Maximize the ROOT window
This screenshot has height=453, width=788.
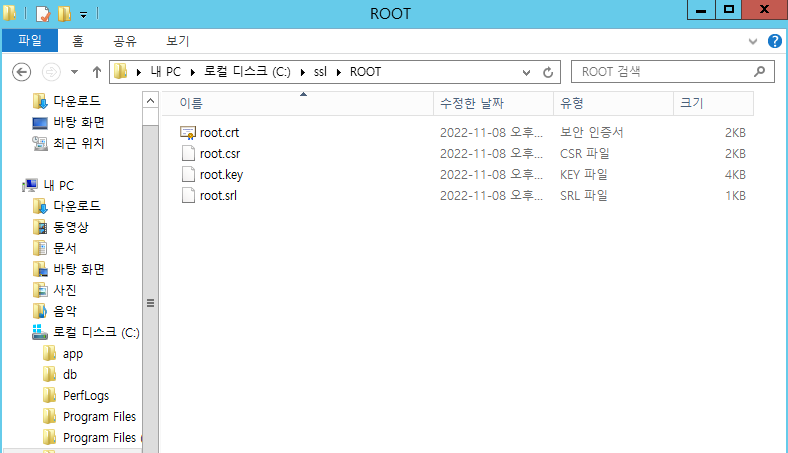(x=729, y=10)
